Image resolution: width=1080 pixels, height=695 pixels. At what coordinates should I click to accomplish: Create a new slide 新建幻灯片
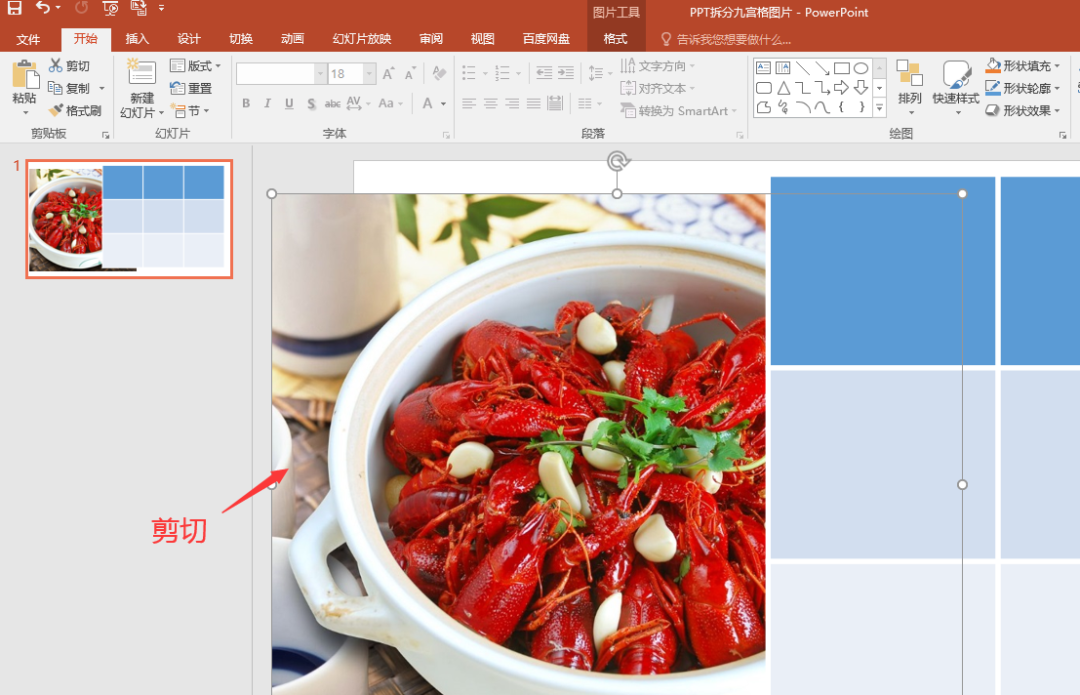coord(142,88)
